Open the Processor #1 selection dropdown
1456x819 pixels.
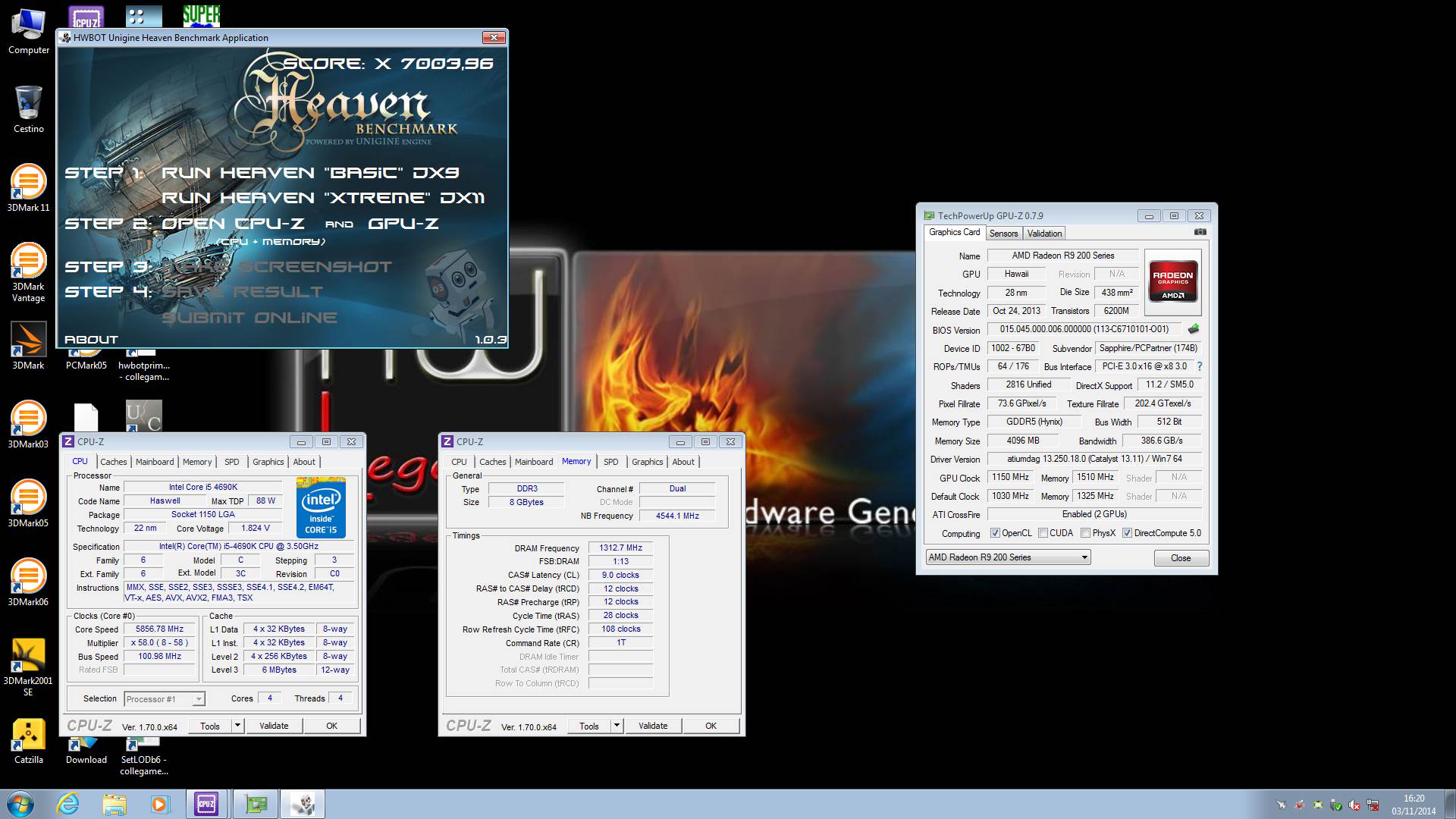tap(165, 699)
